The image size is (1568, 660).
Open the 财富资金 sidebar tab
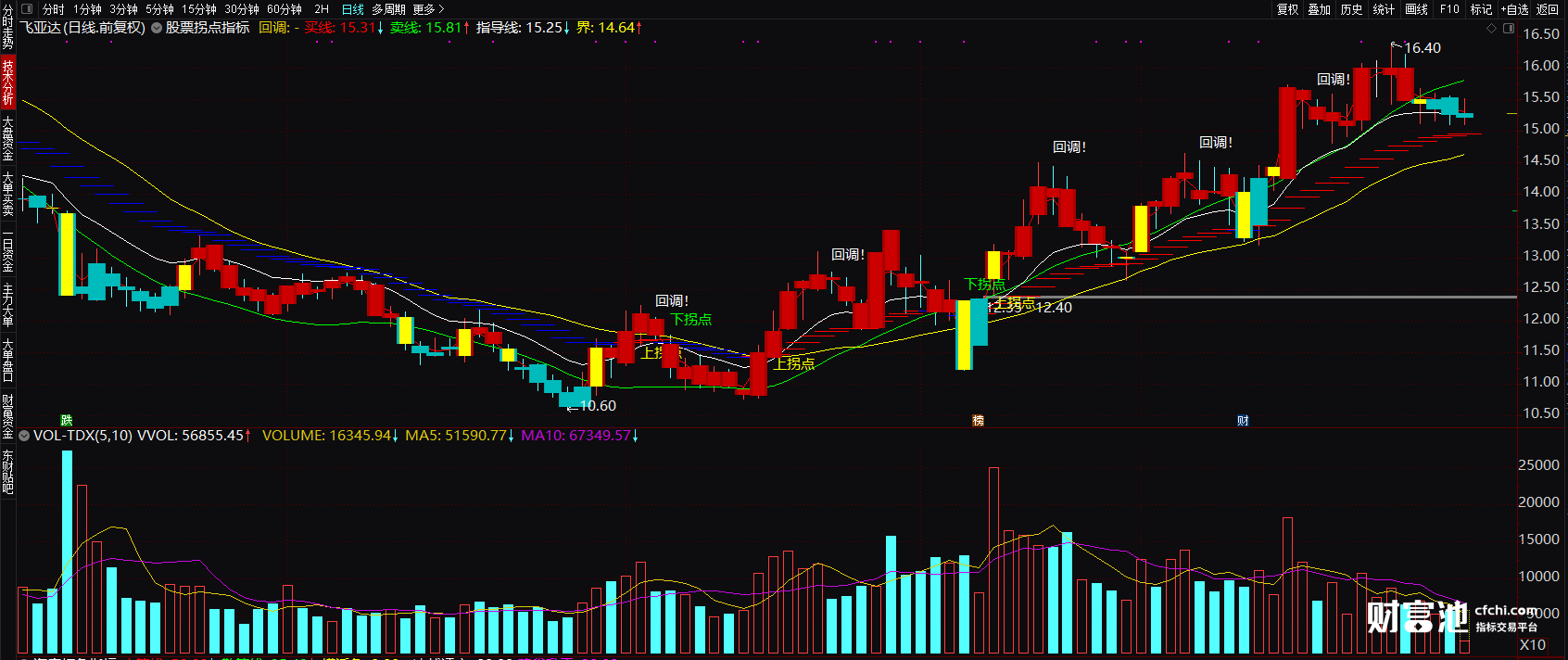click(x=7, y=417)
